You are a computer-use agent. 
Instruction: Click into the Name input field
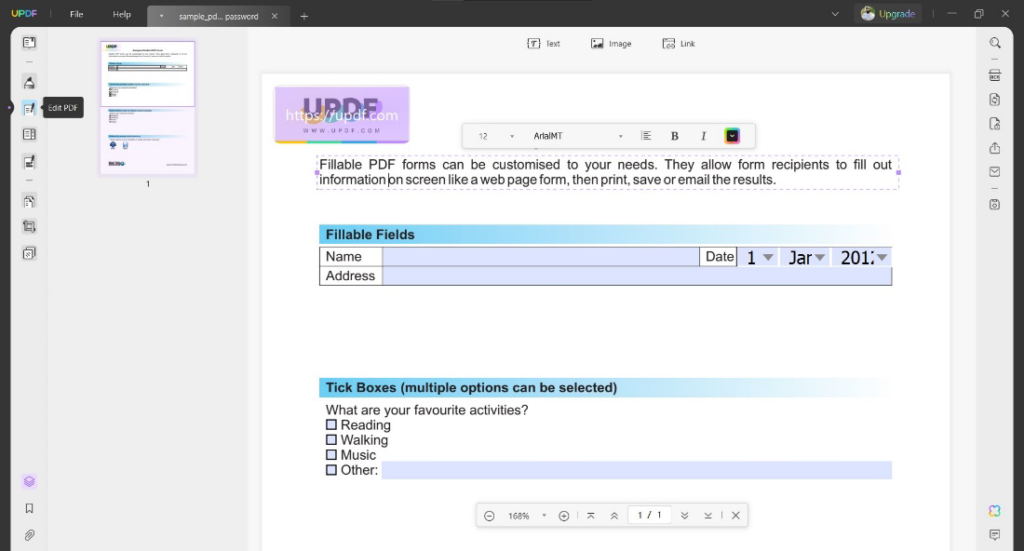(x=541, y=257)
